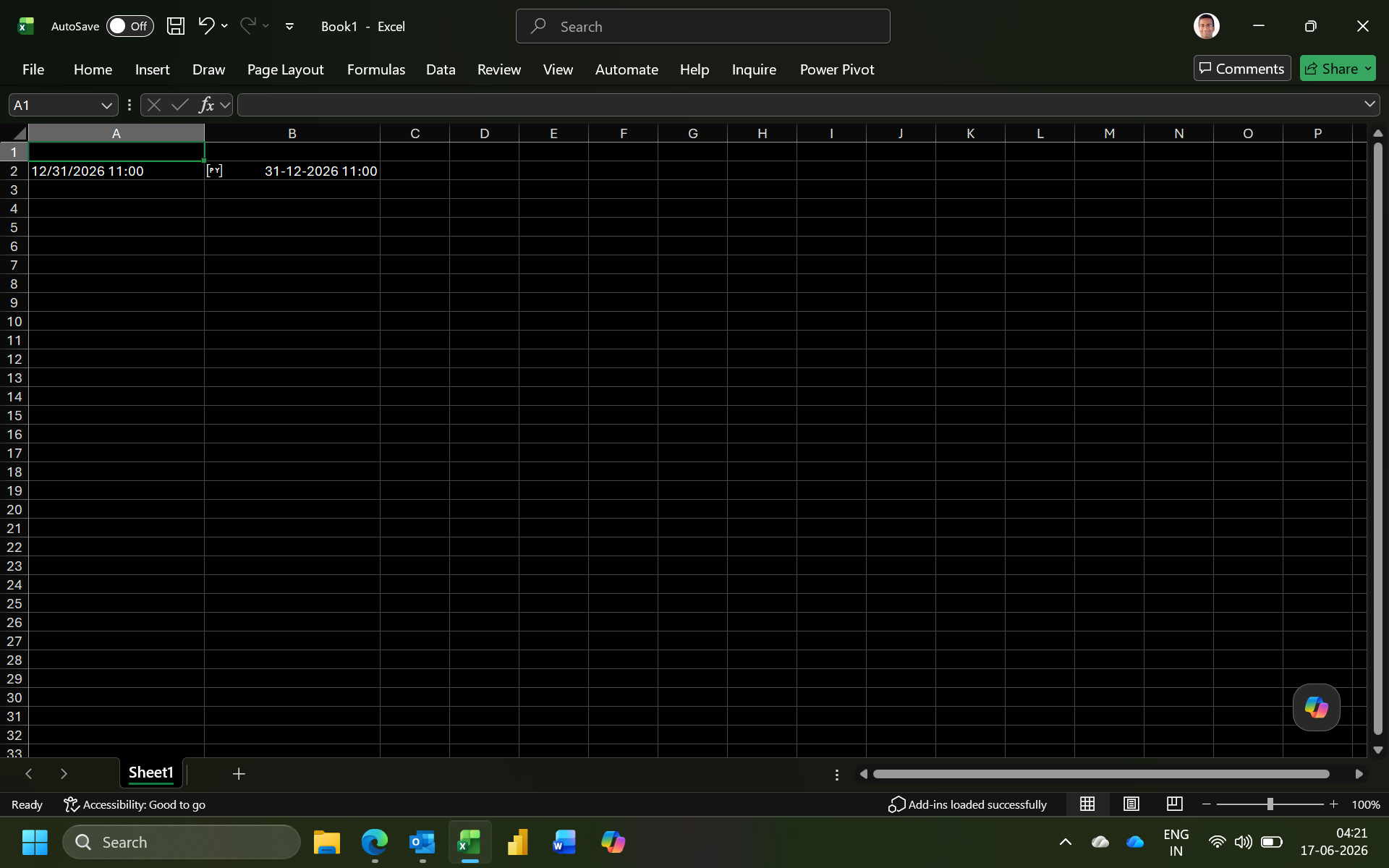Open the Power Pivot tab
This screenshot has width=1389, height=868.
click(x=837, y=69)
